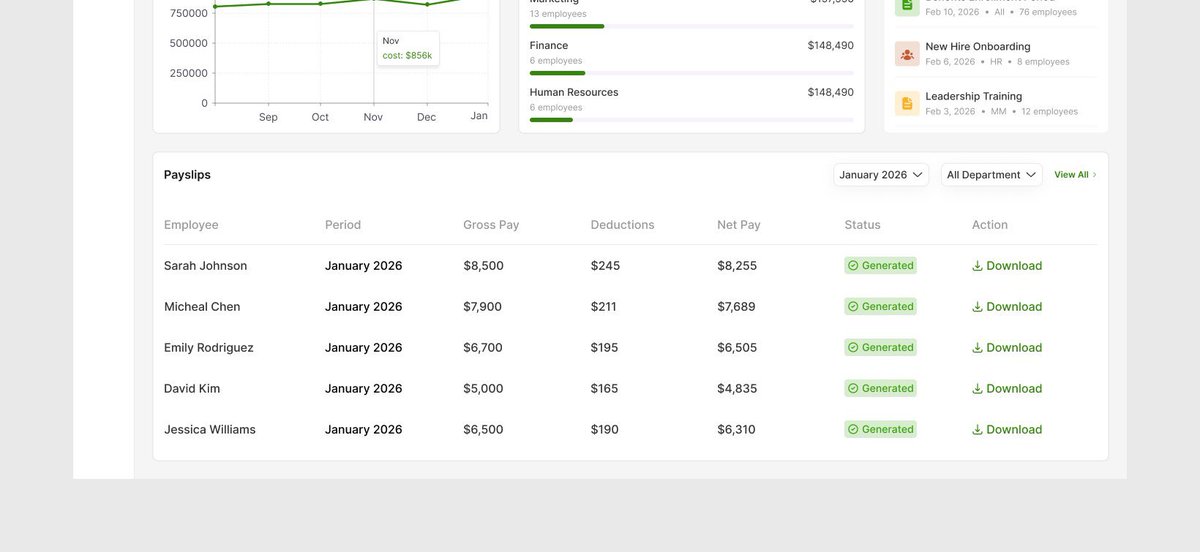This screenshot has width=1200, height=552.
Task: Select employee name Micheal Chen
Action: pos(202,307)
